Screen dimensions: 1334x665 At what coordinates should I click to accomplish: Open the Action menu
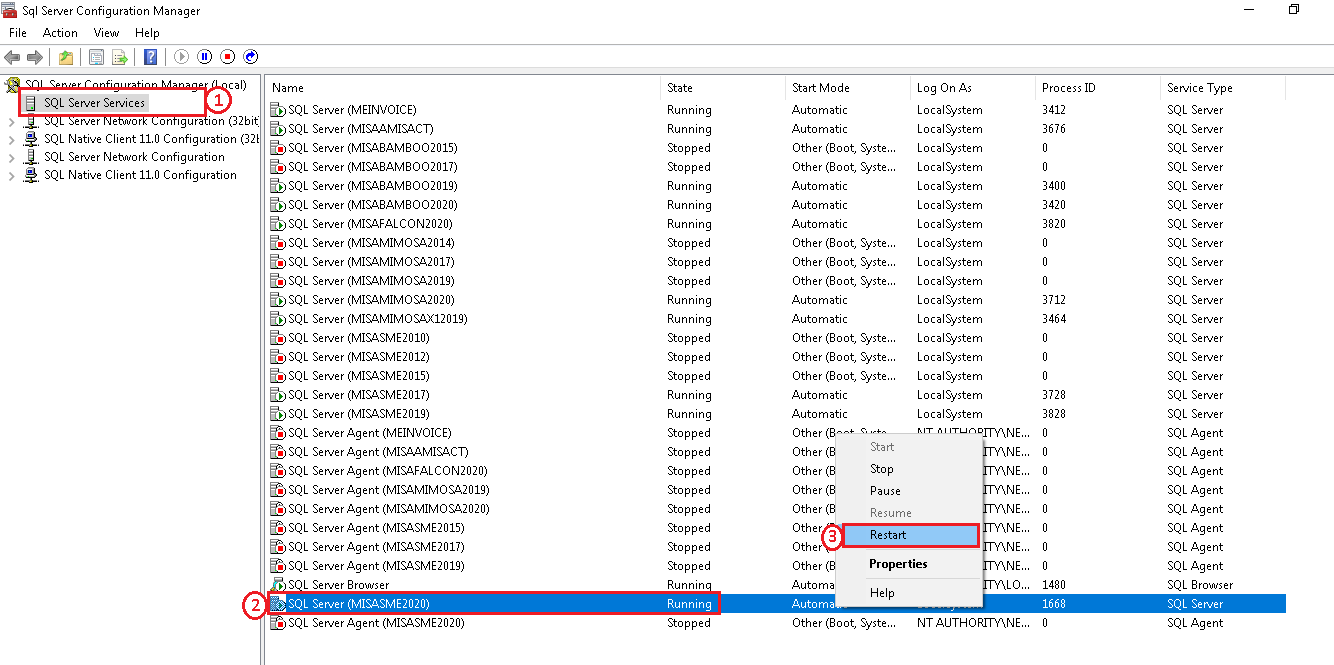point(60,33)
